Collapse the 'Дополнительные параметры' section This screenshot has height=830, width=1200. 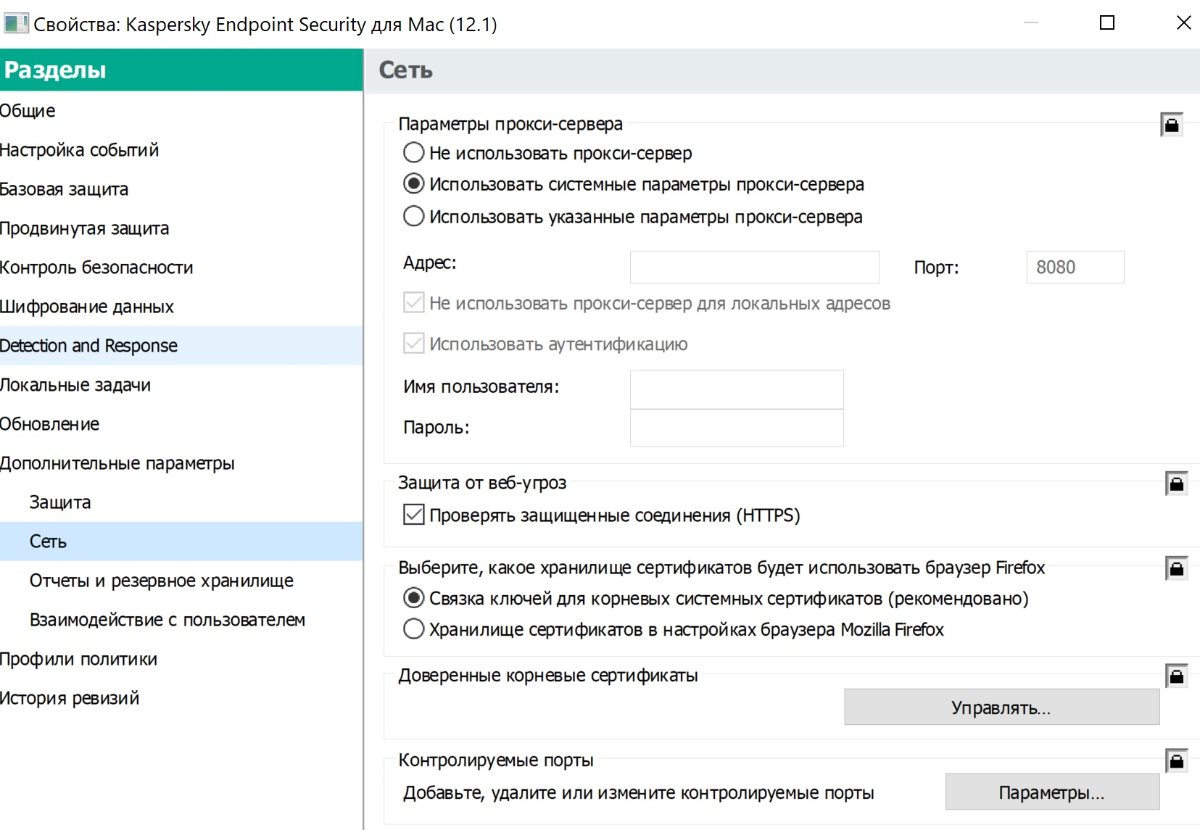[x=181, y=463]
